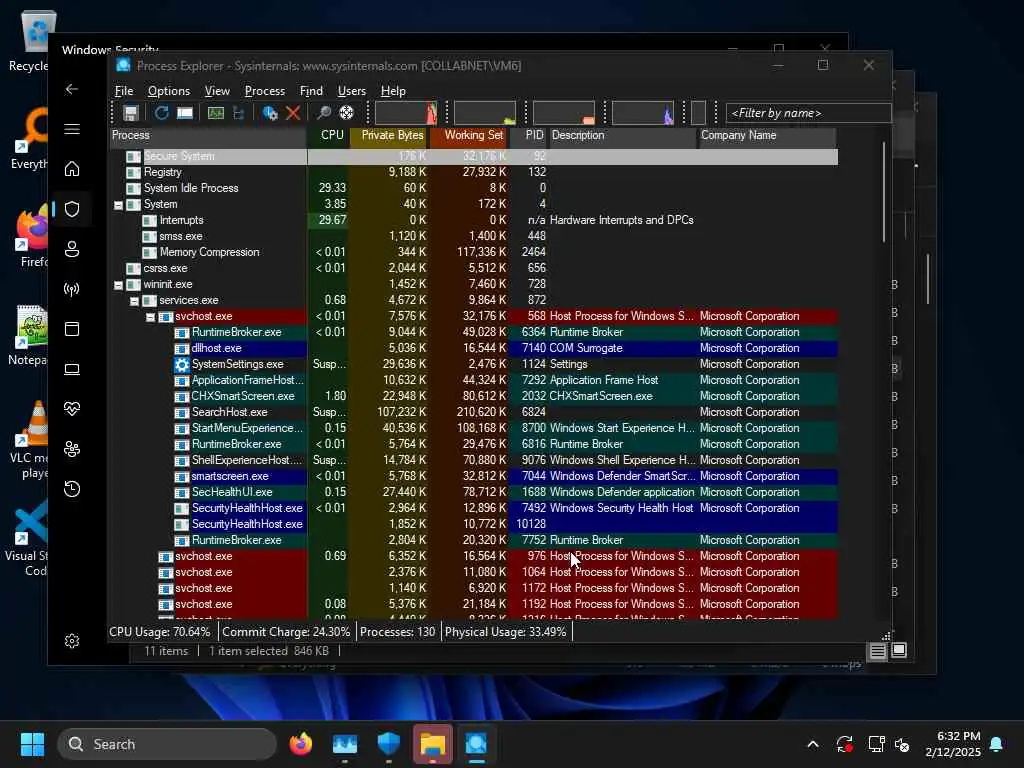Select the dllhost.exe process row

pyautogui.click(x=473, y=348)
